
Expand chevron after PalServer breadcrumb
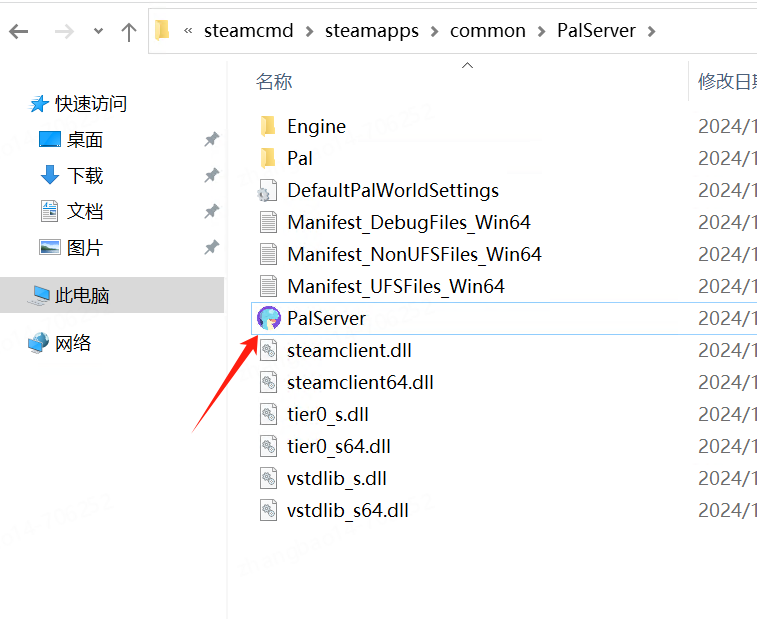[652, 32]
